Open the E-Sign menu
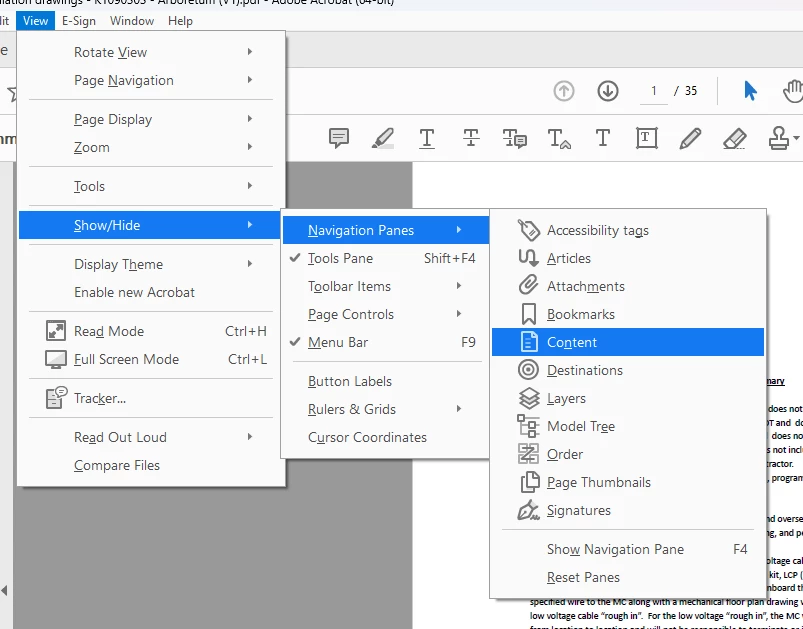Viewport: 803px width, 629px height. pyautogui.click(x=78, y=21)
